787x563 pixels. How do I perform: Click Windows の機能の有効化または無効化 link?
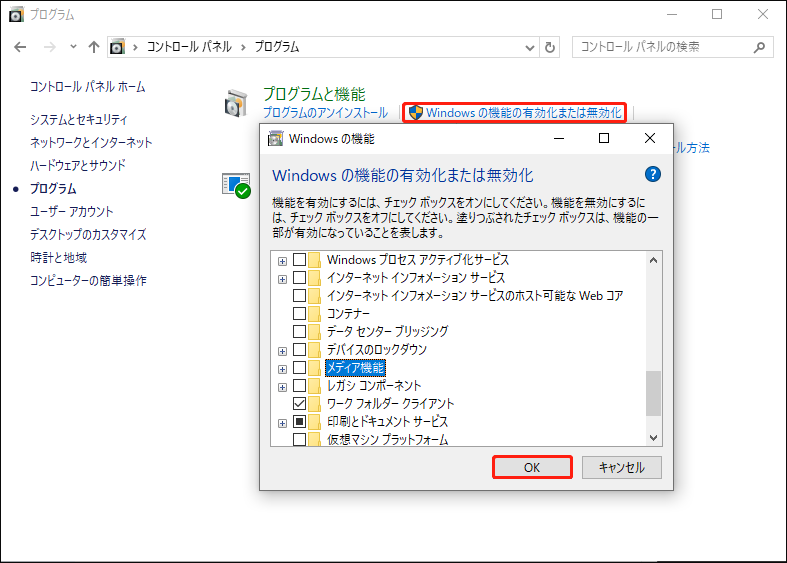pyautogui.click(x=524, y=113)
